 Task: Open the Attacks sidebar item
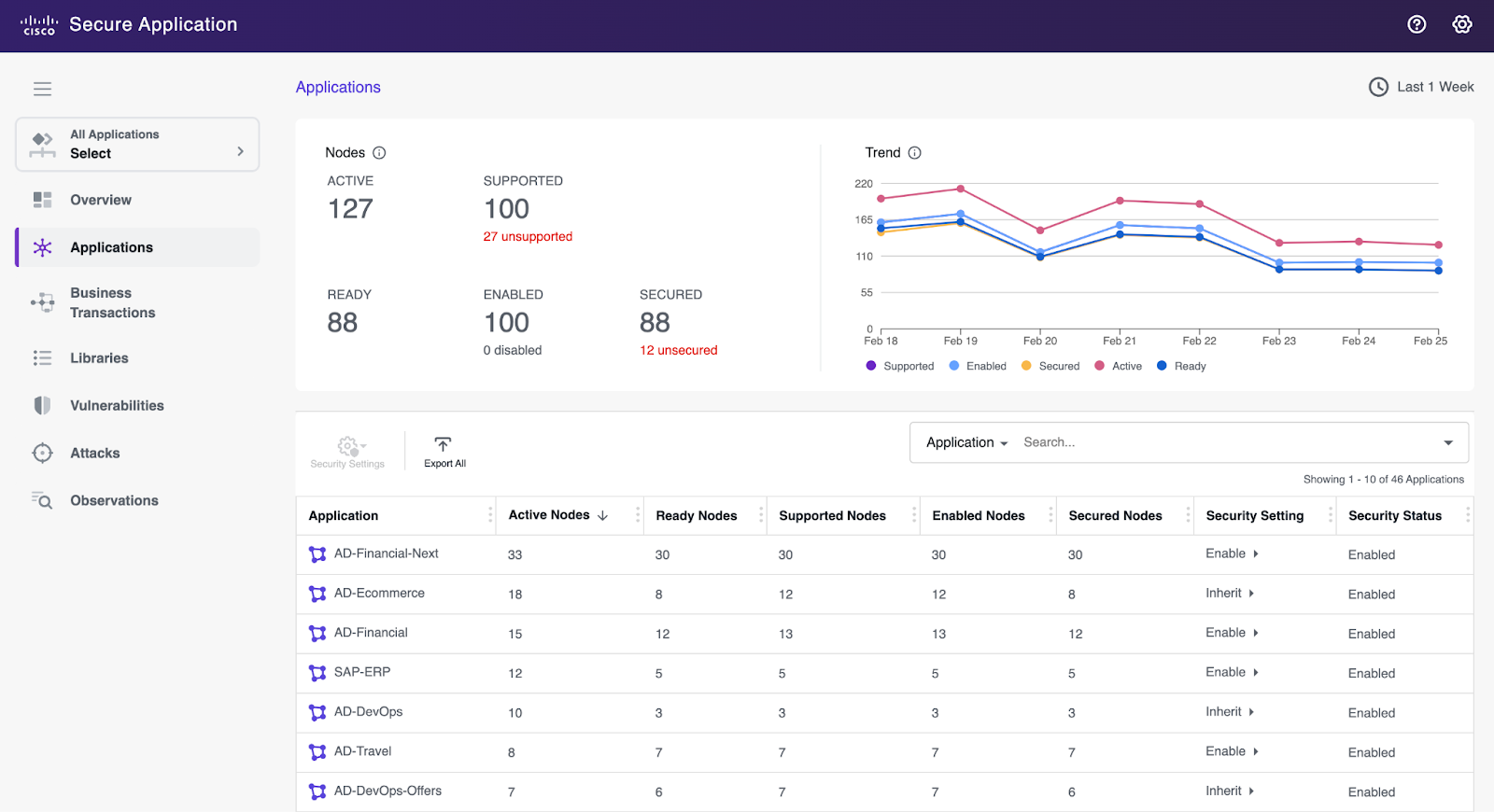95,453
